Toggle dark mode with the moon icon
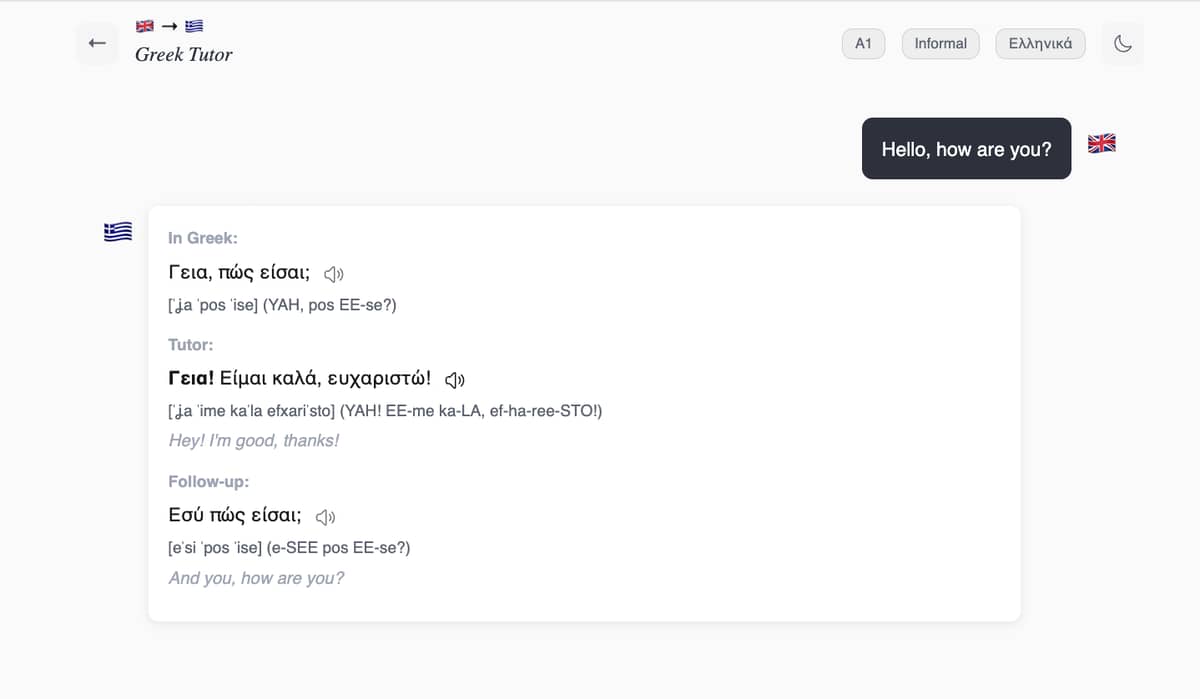This screenshot has height=699, width=1200. 1122,44
